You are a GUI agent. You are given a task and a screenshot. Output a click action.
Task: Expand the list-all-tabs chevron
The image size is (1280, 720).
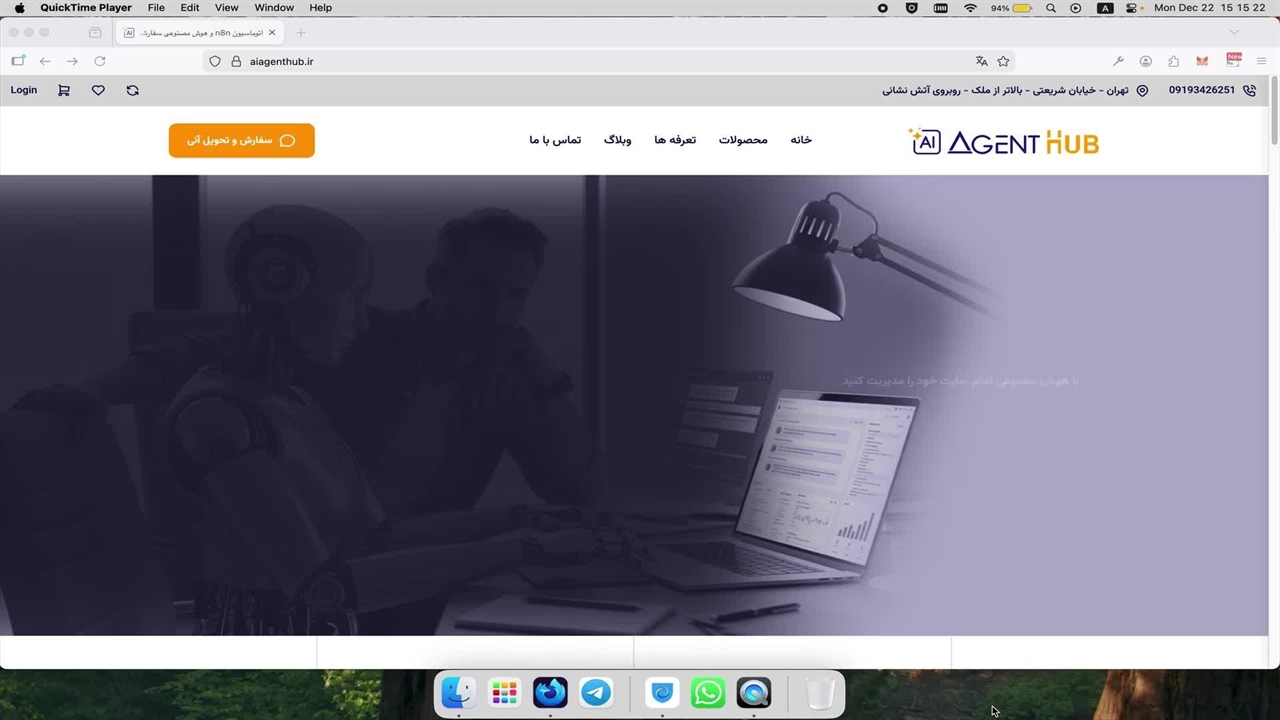click(1234, 33)
